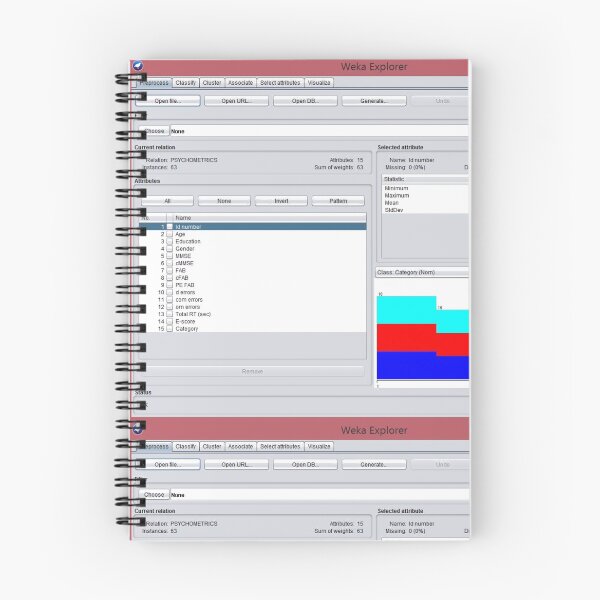Click the Invert selection button
The height and width of the screenshot is (600, 600).
281,201
